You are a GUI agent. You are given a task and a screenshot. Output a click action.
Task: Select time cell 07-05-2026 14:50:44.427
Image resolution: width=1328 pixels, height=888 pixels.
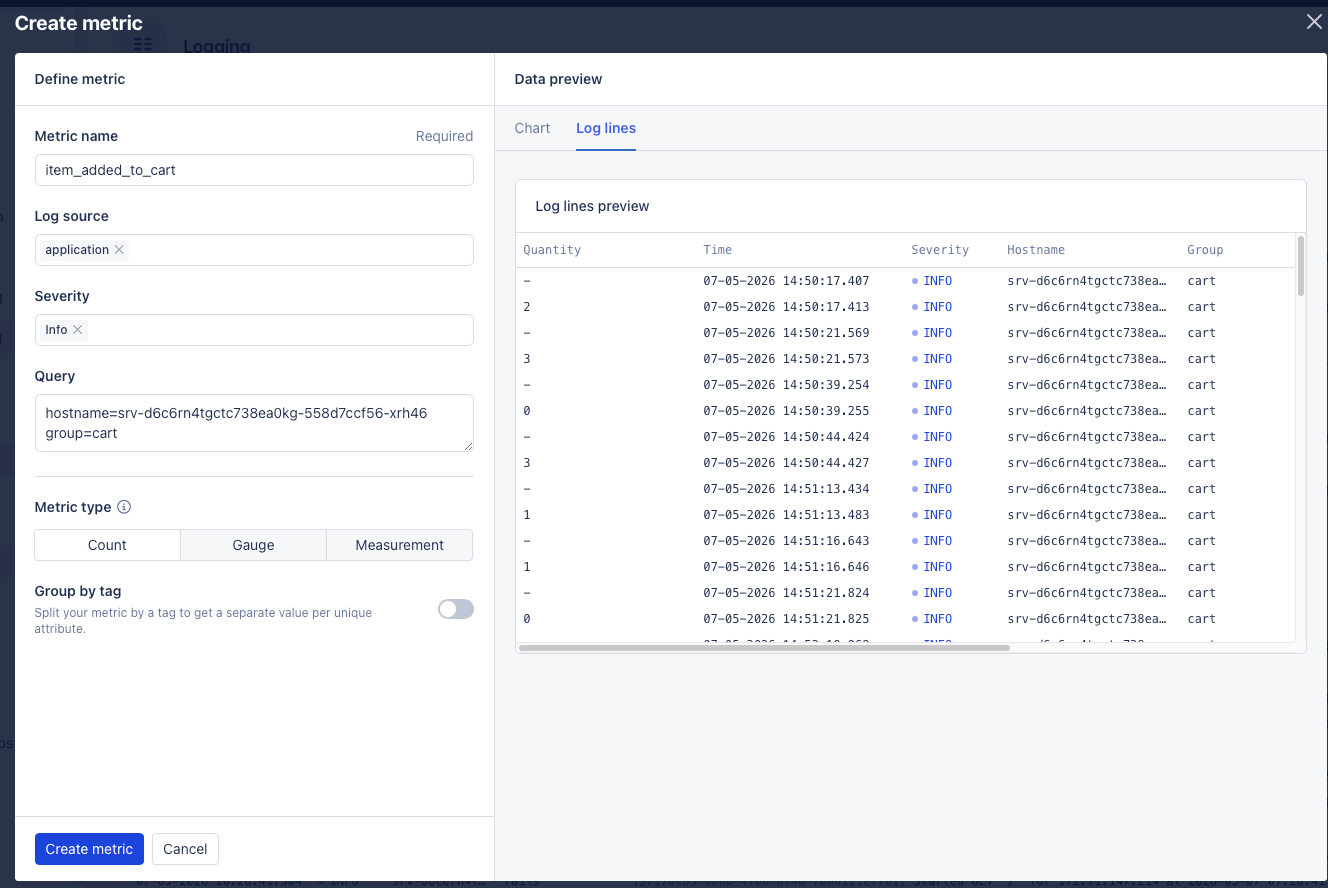click(786, 463)
